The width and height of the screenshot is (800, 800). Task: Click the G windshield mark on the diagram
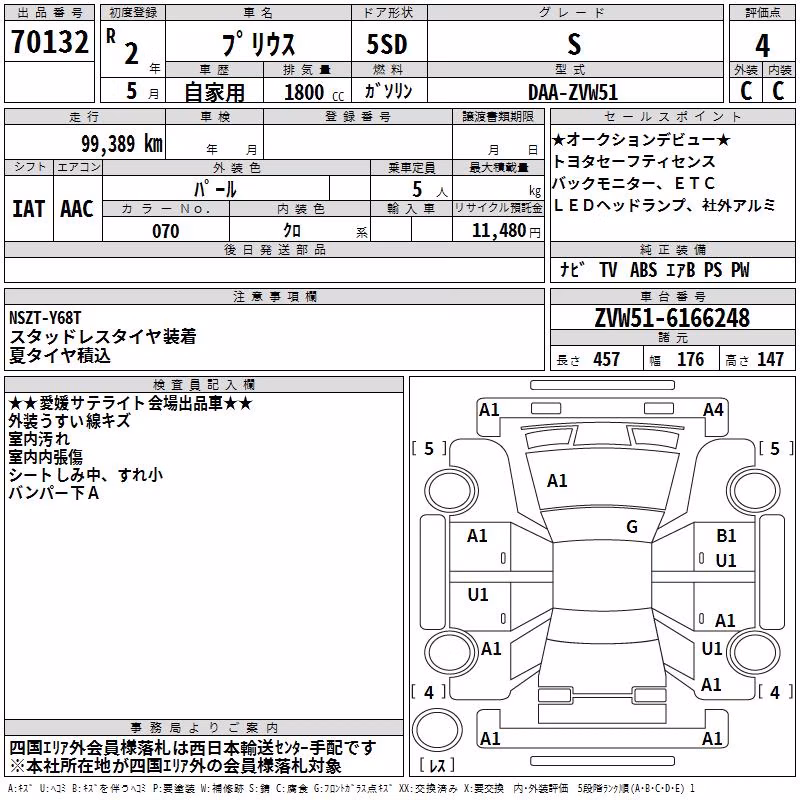tap(632, 527)
